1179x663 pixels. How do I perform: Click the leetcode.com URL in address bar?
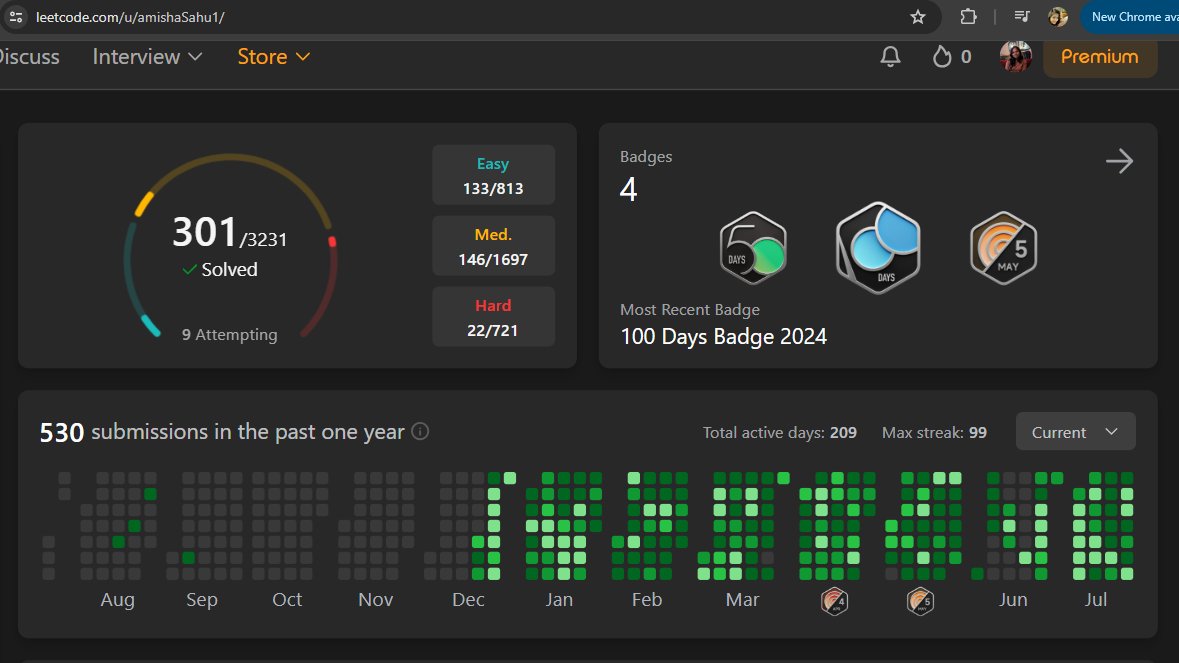130,17
